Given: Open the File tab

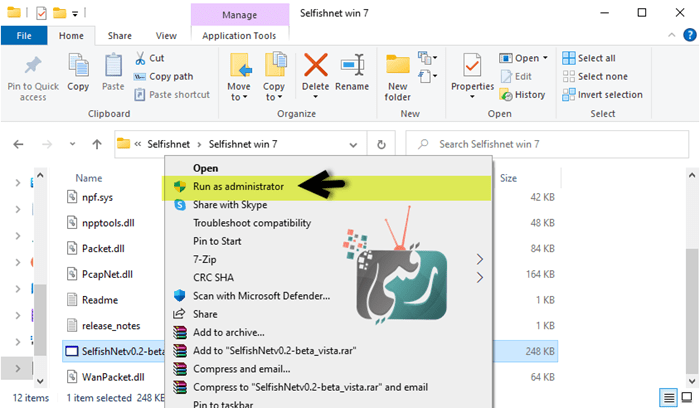Looking at the screenshot, I should (x=24, y=35).
